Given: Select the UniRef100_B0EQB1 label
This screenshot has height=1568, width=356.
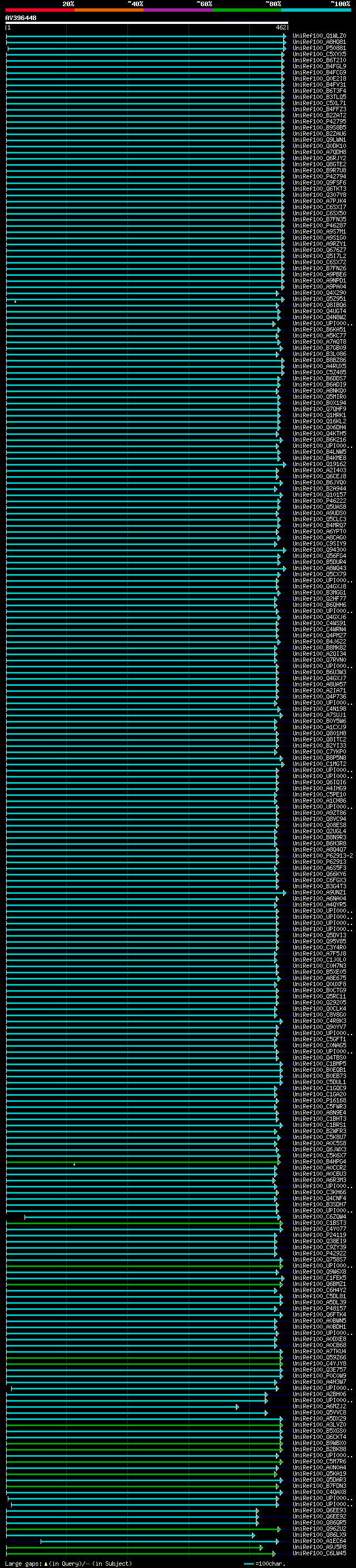Looking at the screenshot, I should tap(319, 1070).
